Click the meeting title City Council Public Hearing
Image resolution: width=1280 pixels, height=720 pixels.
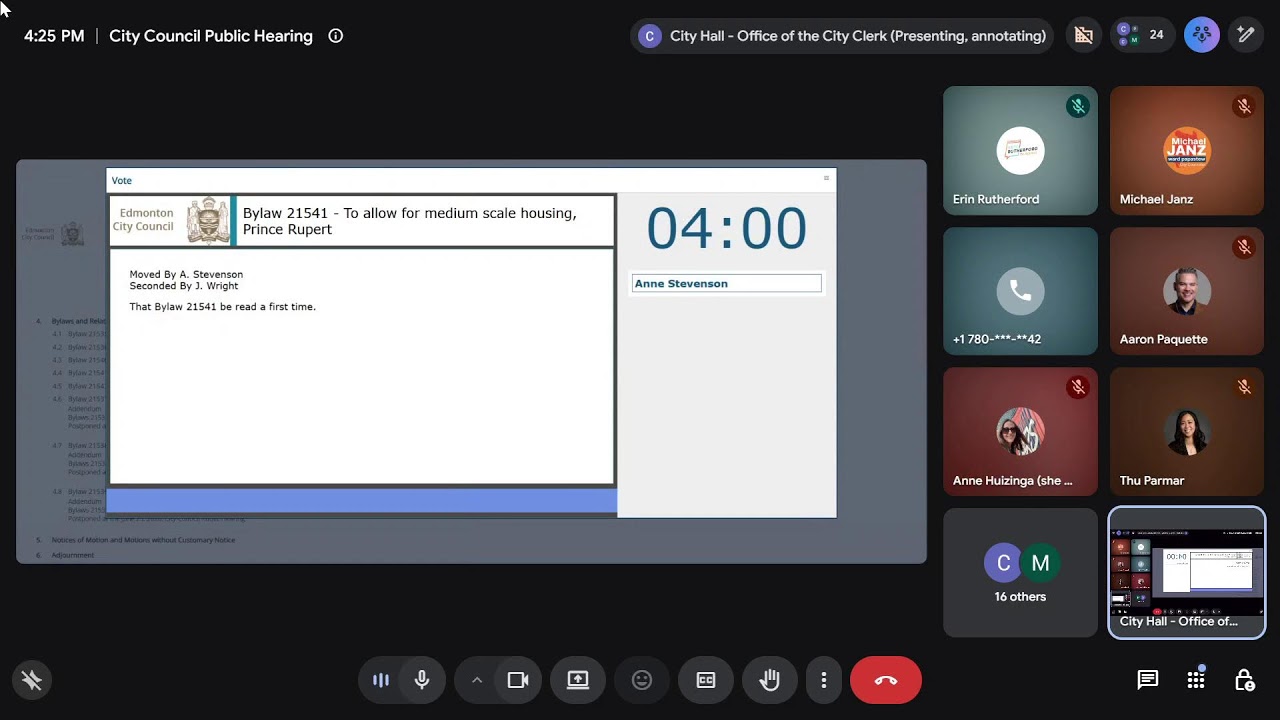click(x=211, y=36)
